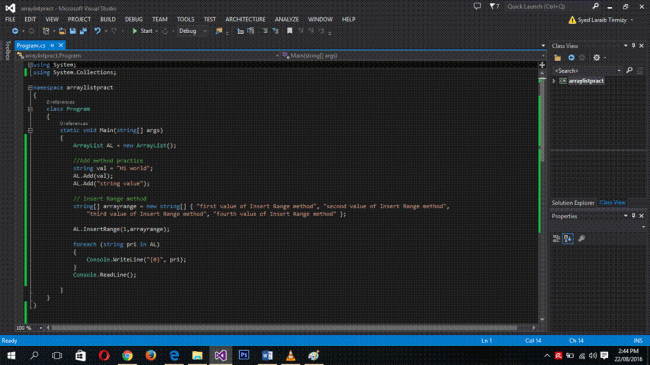This screenshot has height=365, width=650.
Task: Pin the Program.cs tab
Action: 52,45
